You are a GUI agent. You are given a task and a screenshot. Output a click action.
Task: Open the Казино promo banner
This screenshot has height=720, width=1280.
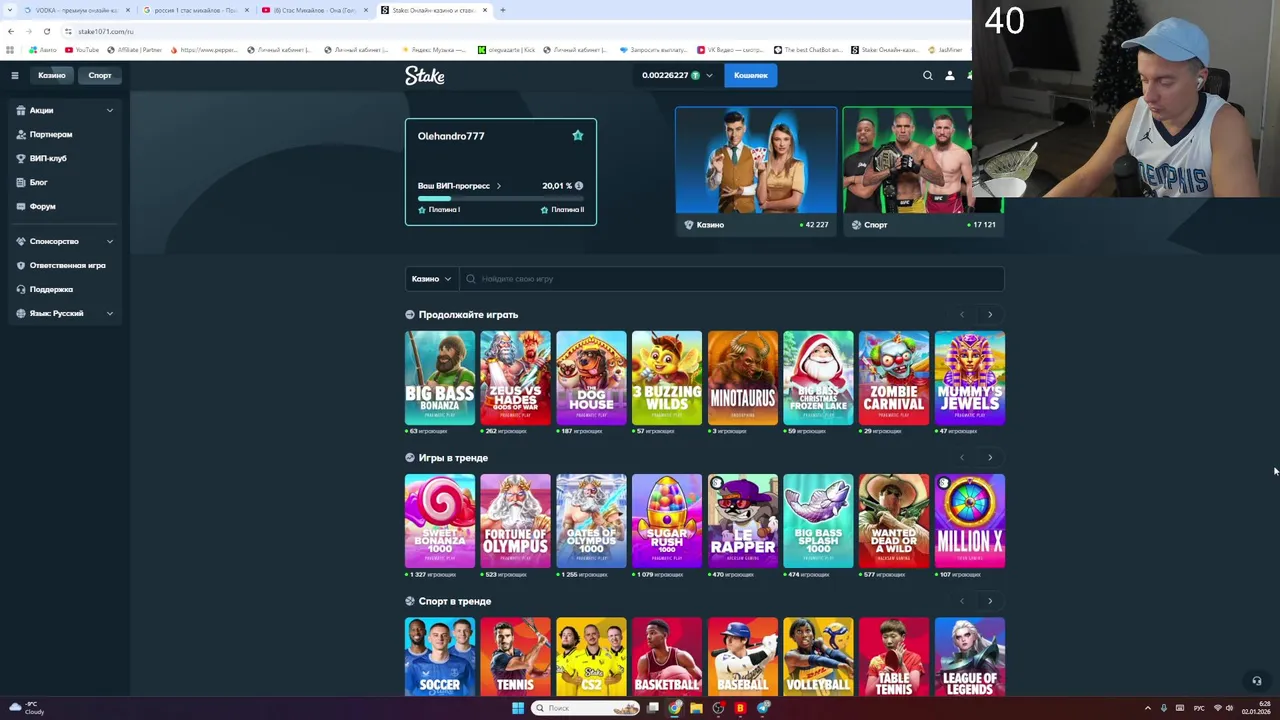[756, 171]
